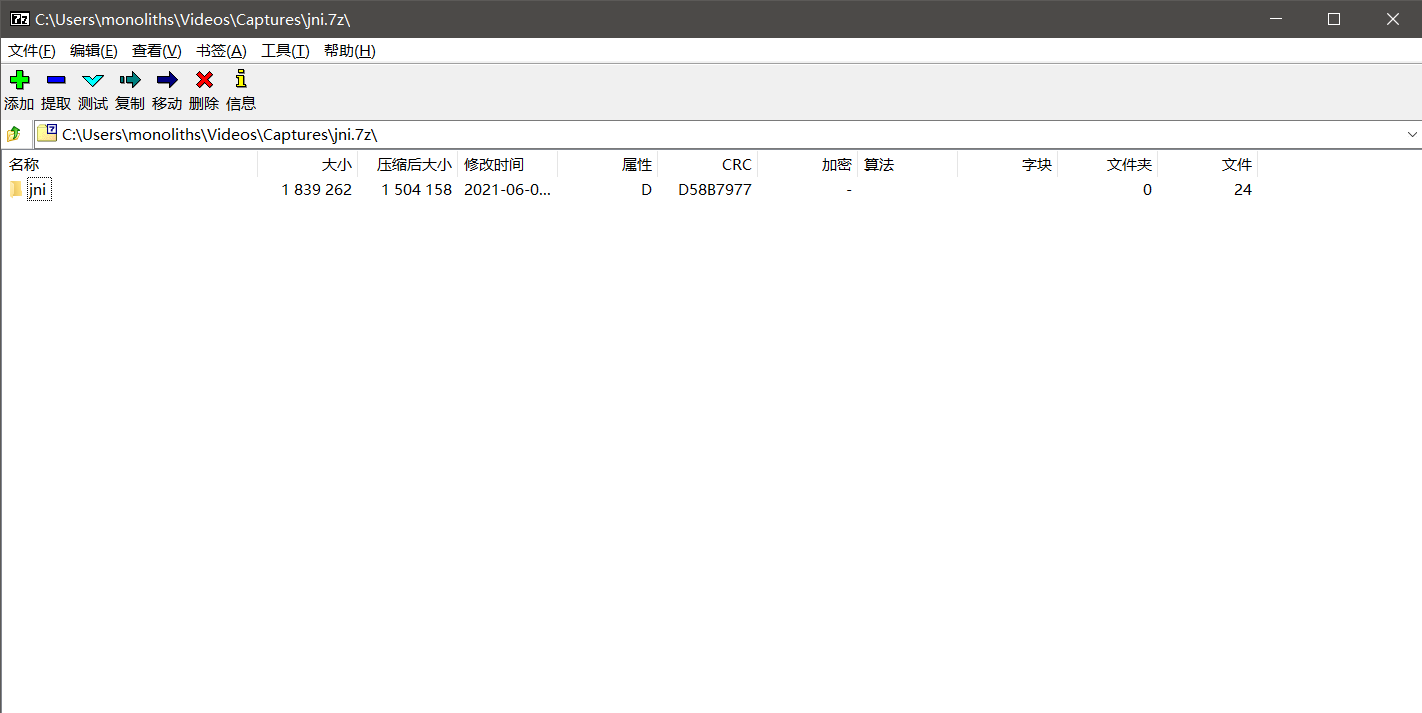The width and height of the screenshot is (1422, 713).
Task: Click the 添加 (Add) toolbar icon
Action: (x=19, y=79)
